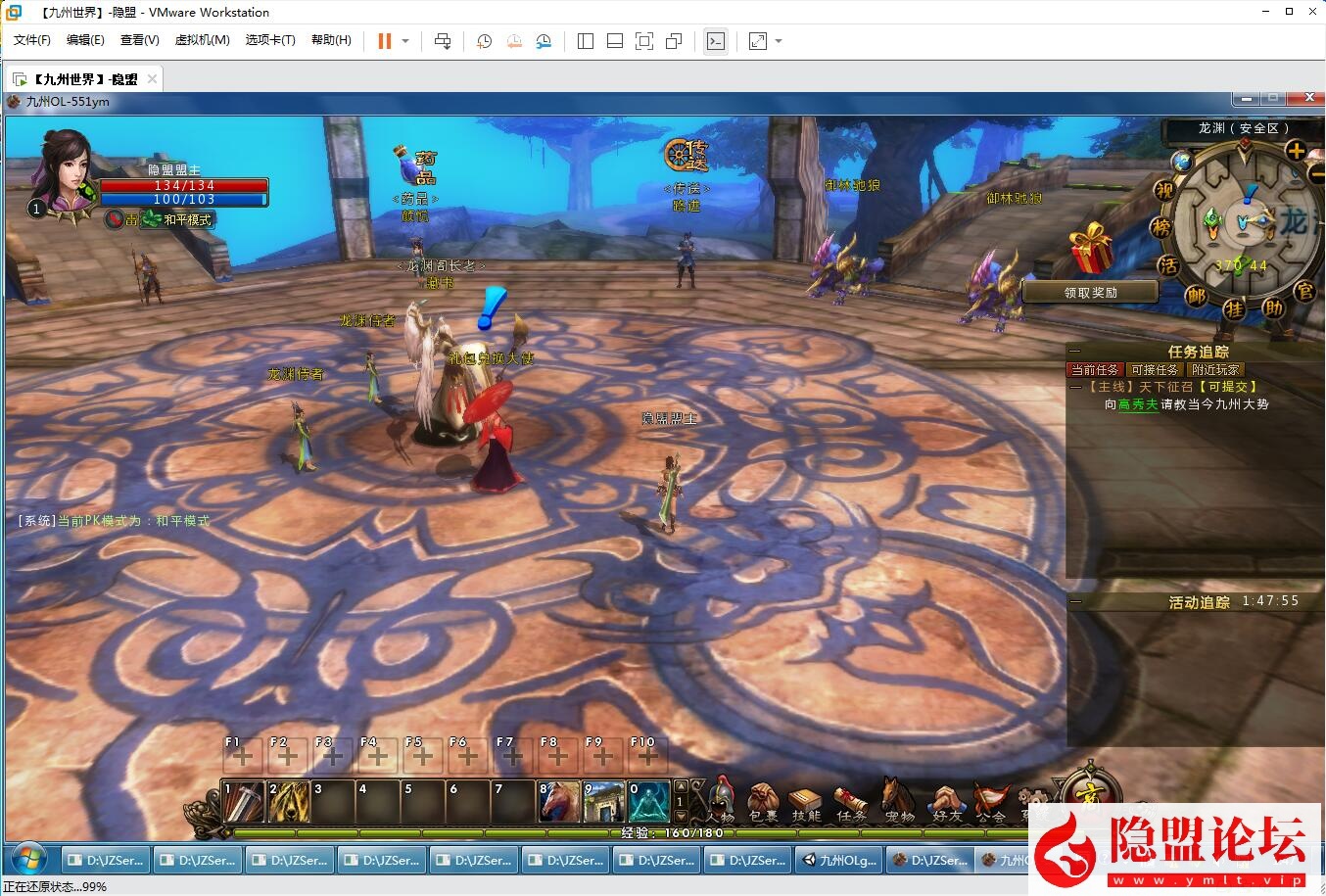Open the 技能 skills book icon
Image resolution: width=1326 pixels, height=896 pixels.
click(806, 800)
